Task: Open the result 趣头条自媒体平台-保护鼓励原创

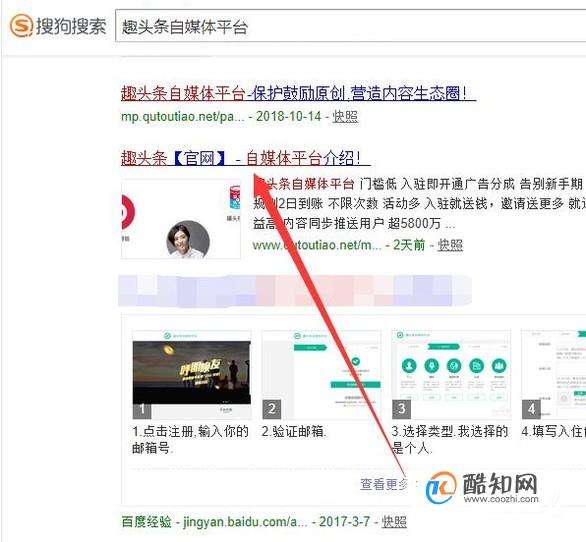Action: (298, 93)
